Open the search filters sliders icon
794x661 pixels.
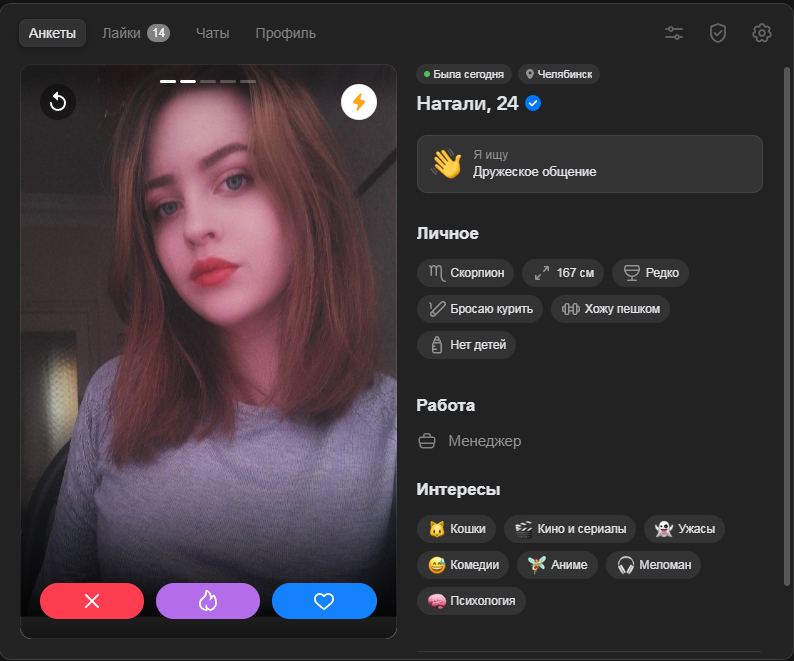tap(674, 33)
